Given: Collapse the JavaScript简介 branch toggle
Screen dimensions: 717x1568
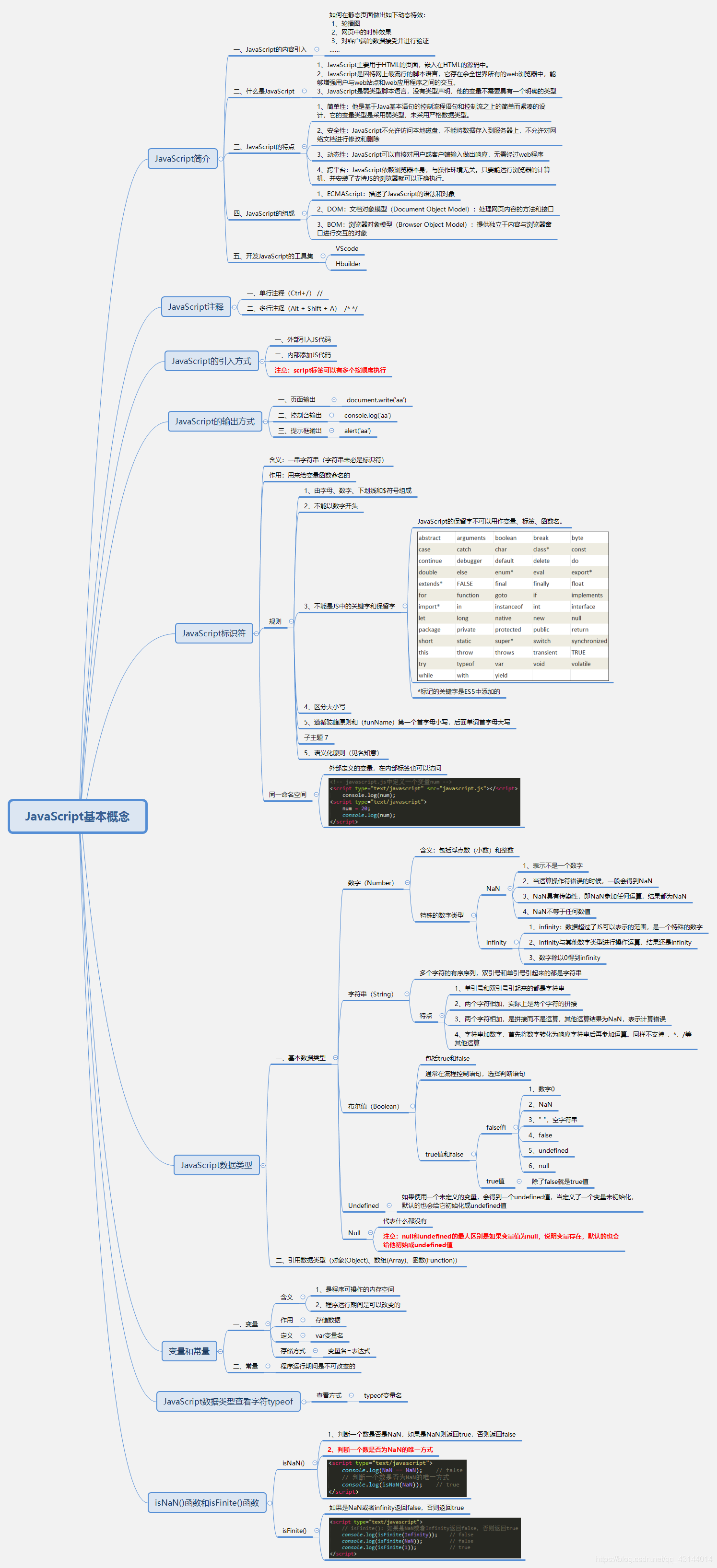Looking at the screenshot, I should [221, 159].
